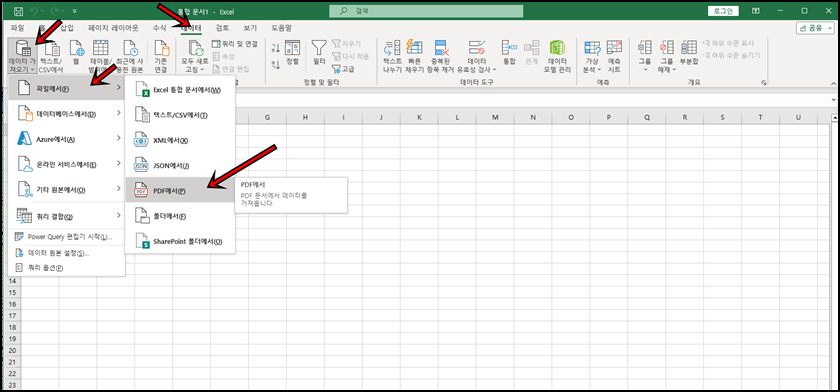Select Azure에서 menu item
This screenshot has width=840, height=392.
coord(66,139)
